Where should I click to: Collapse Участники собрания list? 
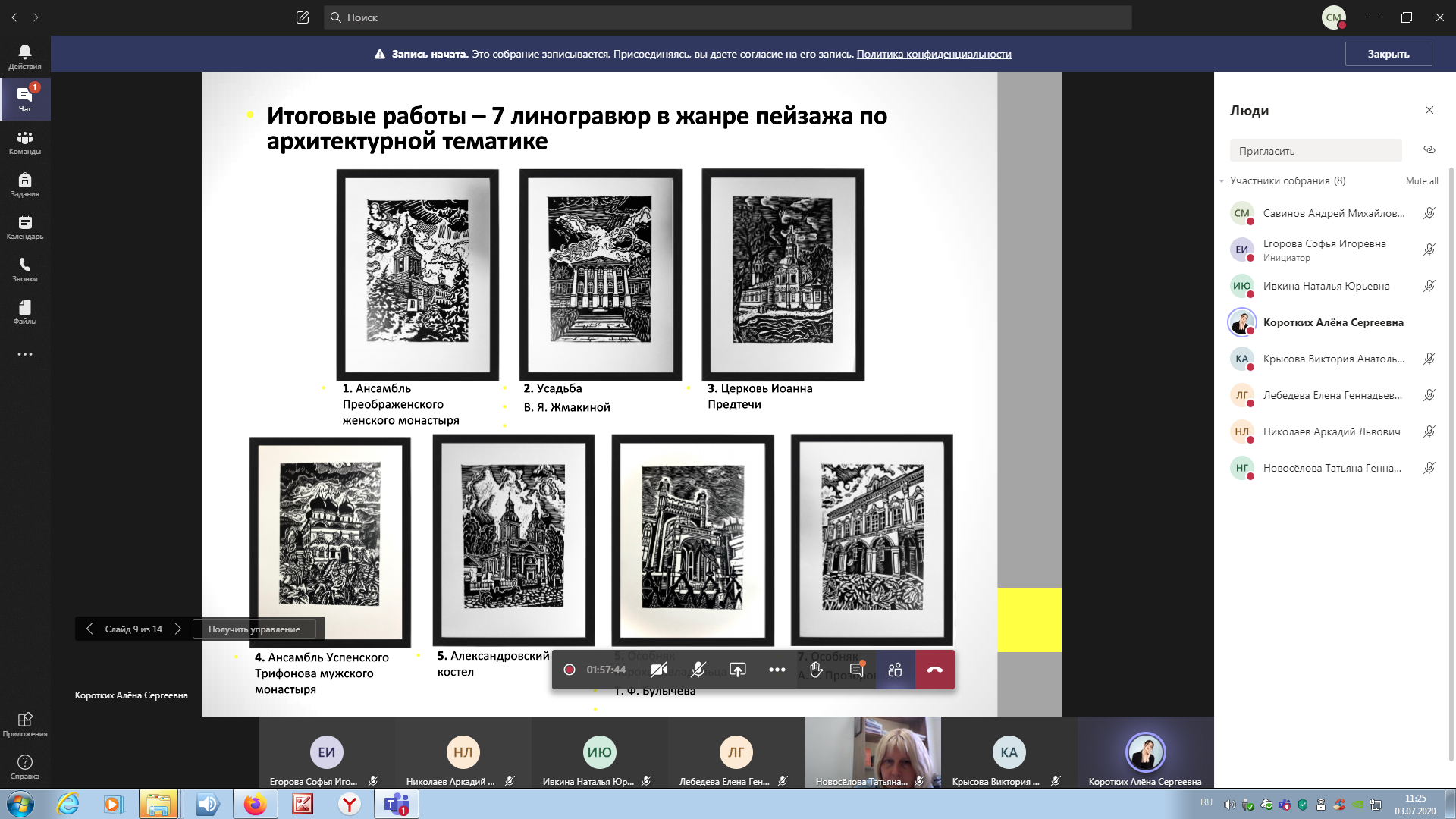tap(1222, 181)
